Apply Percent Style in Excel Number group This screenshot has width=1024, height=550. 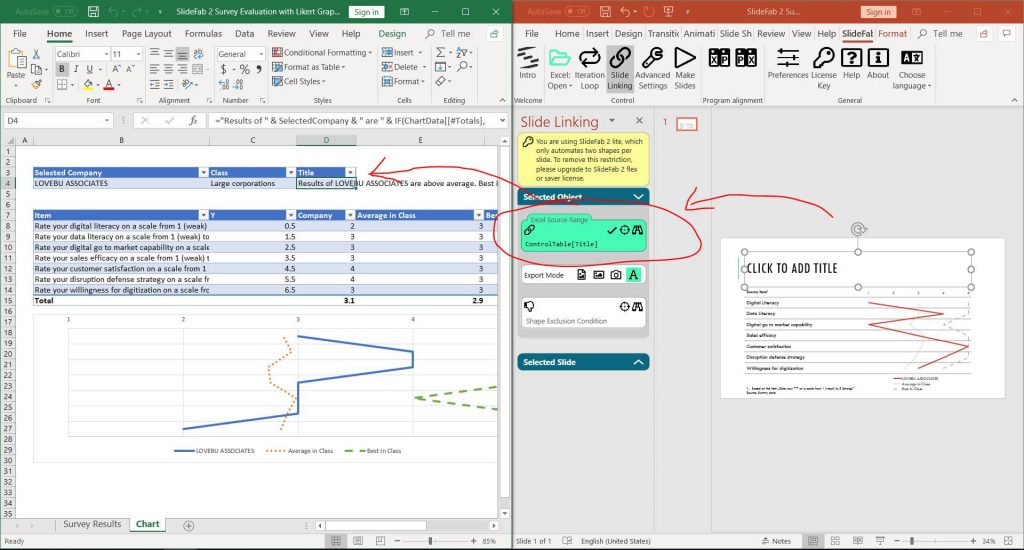(244, 69)
